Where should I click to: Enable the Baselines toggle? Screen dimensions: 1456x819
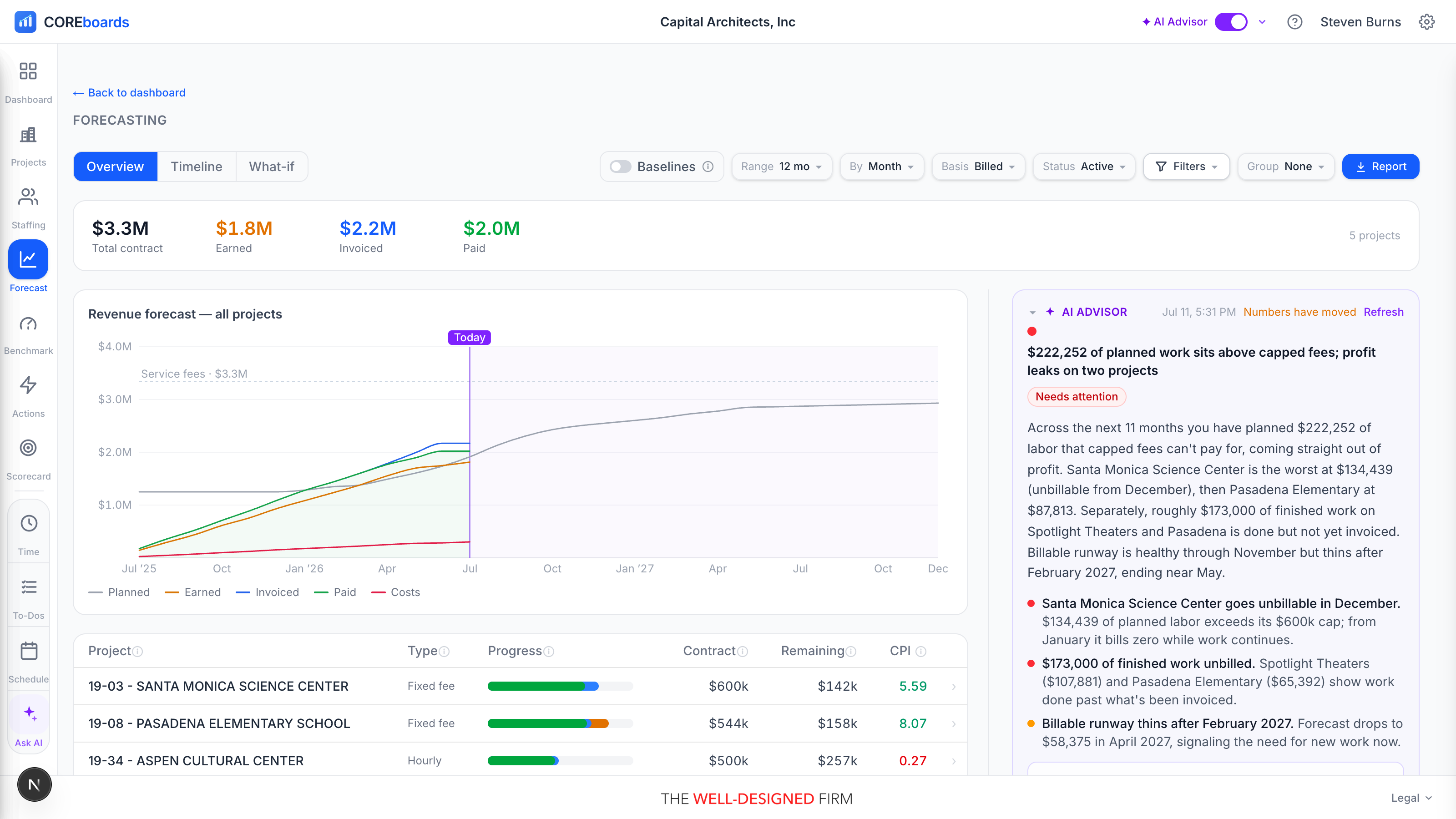pyautogui.click(x=620, y=167)
